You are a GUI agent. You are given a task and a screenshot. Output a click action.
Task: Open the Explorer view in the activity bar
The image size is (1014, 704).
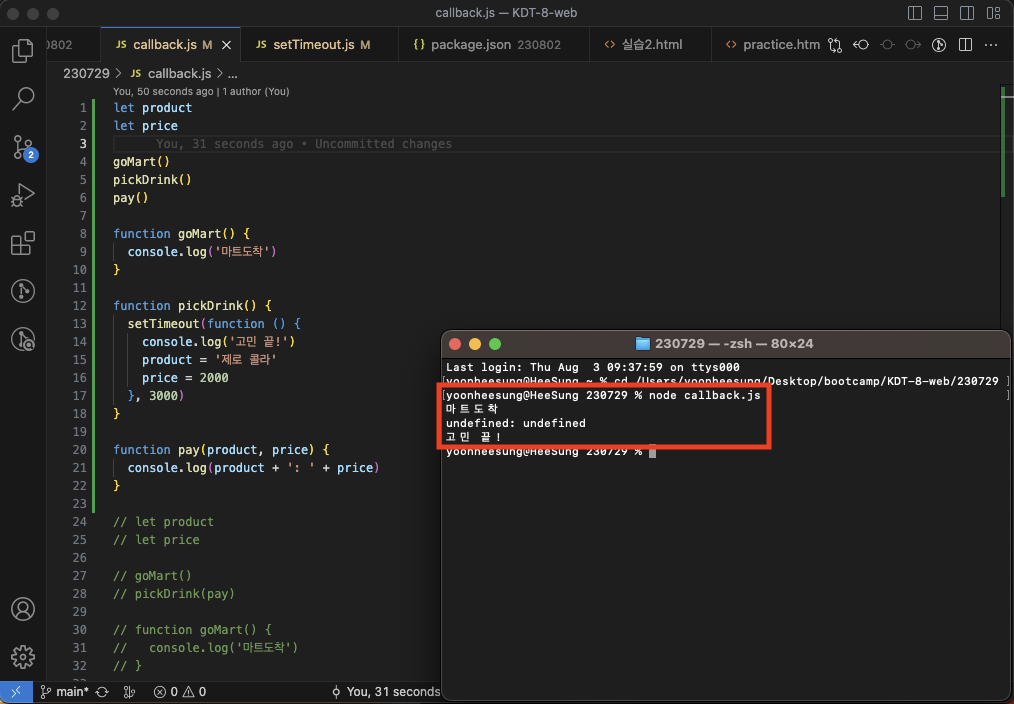(23, 50)
